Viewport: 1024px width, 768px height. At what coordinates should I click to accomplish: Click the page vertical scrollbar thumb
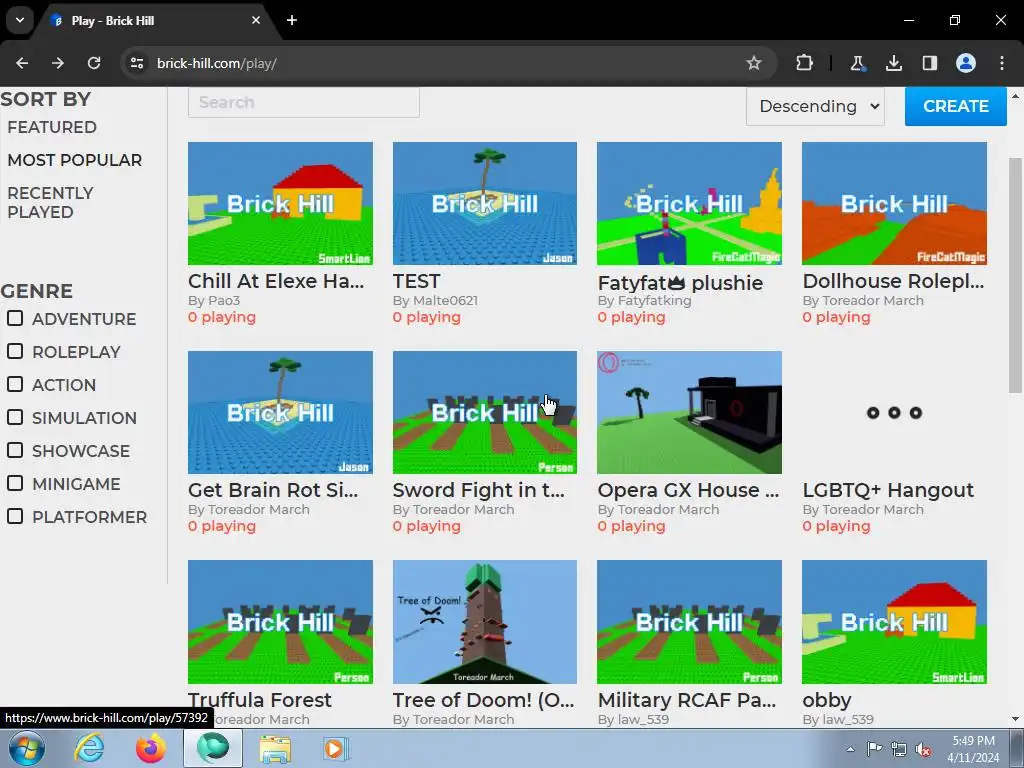1015,275
